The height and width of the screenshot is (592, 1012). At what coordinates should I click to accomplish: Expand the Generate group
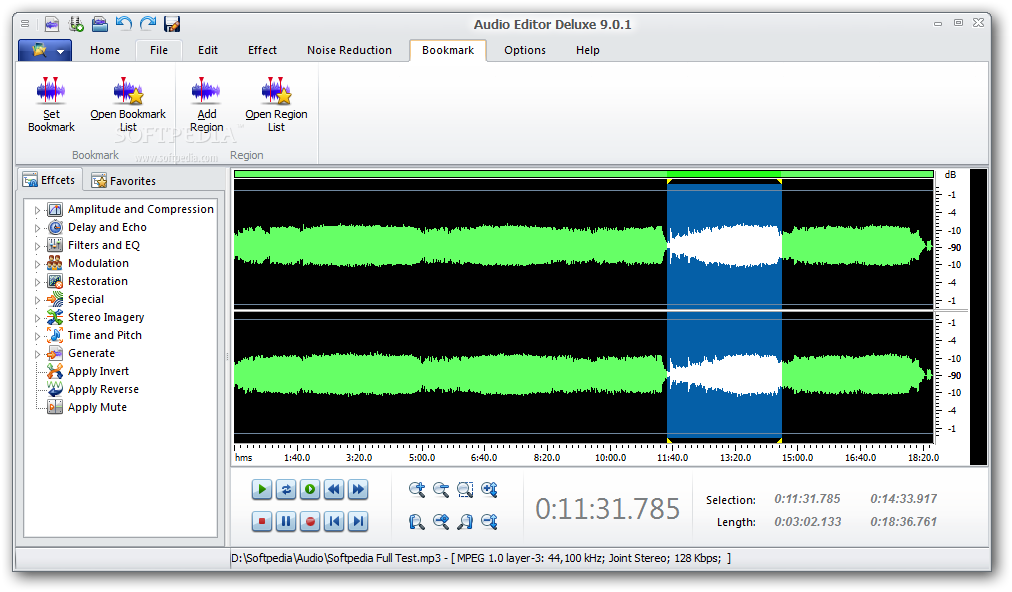pyautogui.click(x=37, y=354)
